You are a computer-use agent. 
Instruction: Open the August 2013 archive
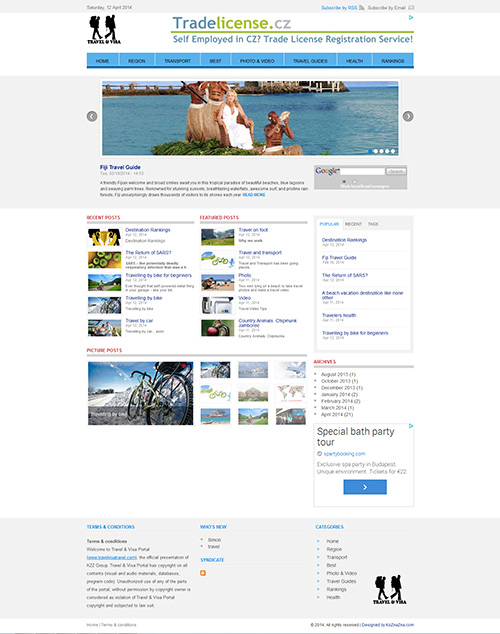(338, 374)
